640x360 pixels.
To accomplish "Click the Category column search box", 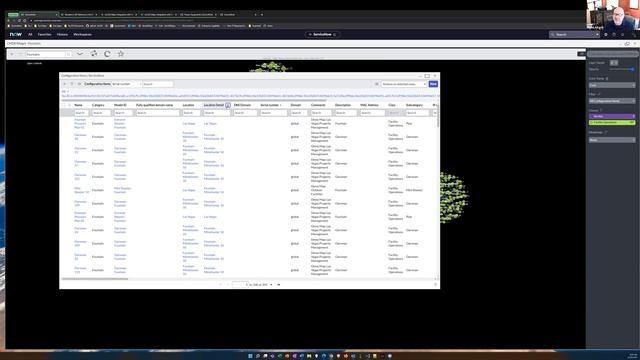I will [x=101, y=113].
